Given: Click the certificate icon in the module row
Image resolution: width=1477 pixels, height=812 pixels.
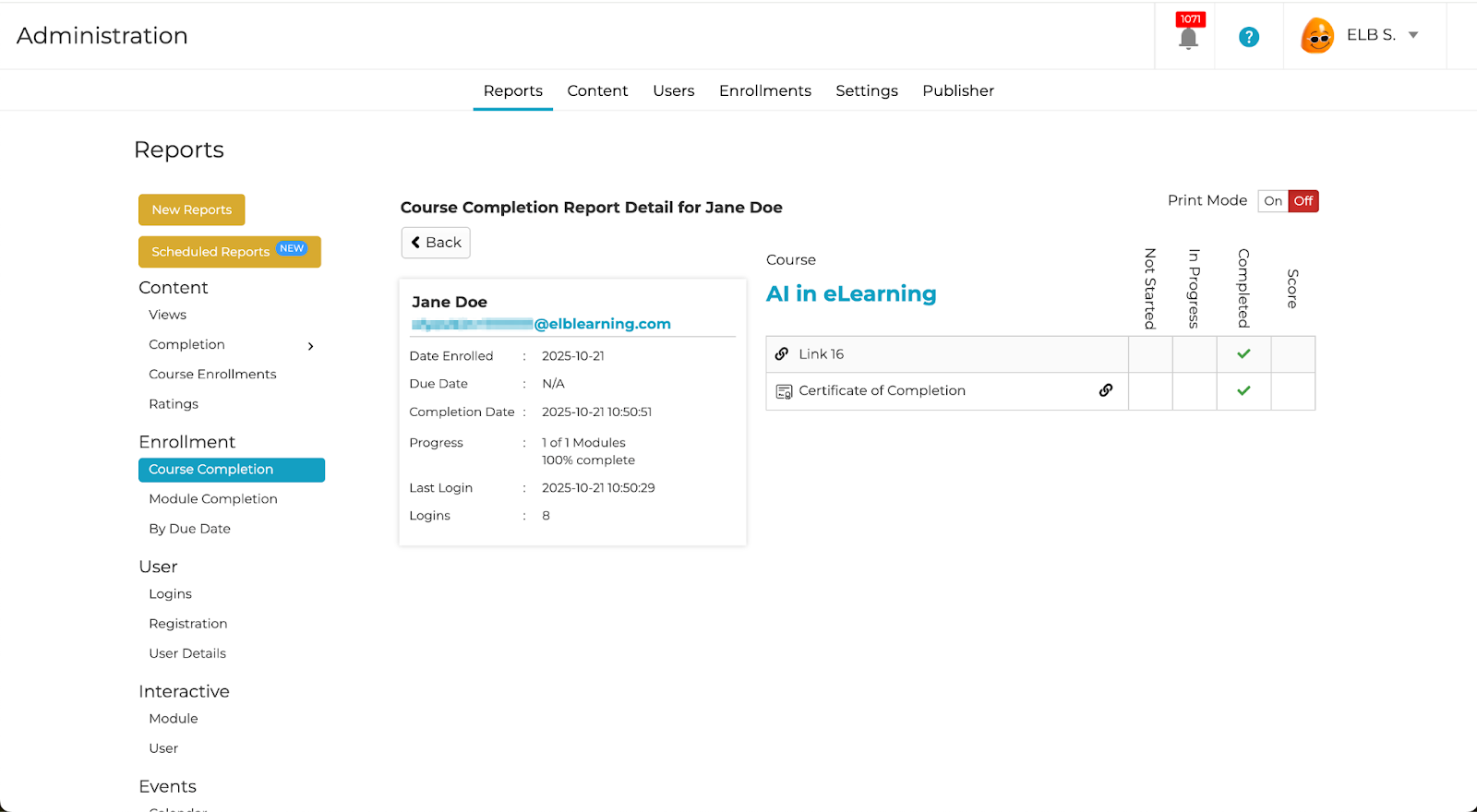Looking at the screenshot, I should 784,391.
